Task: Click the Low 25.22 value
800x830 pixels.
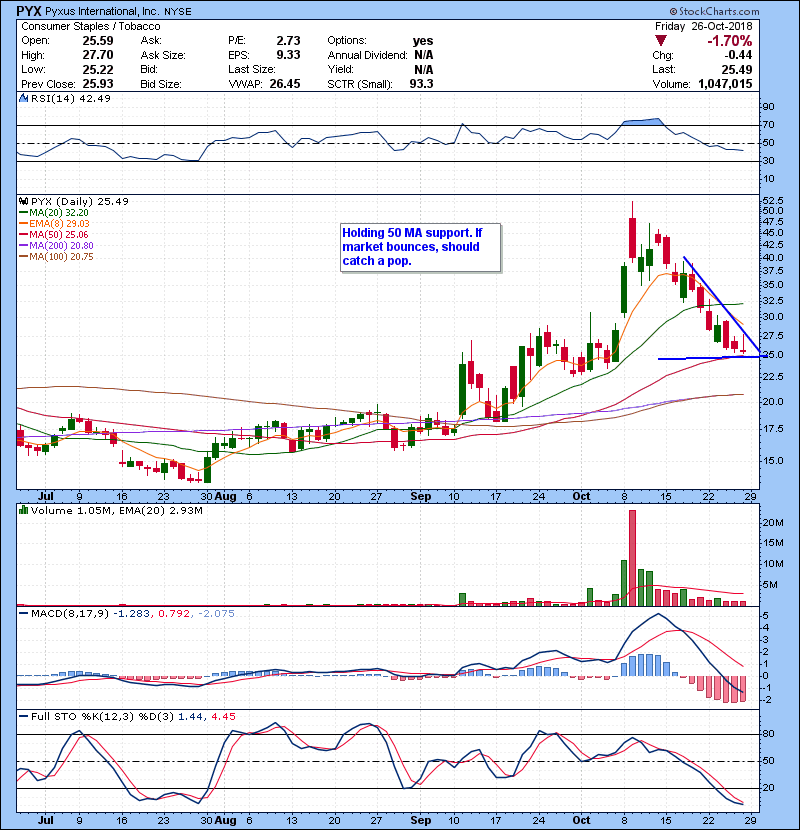Action: [x=98, y=69]
